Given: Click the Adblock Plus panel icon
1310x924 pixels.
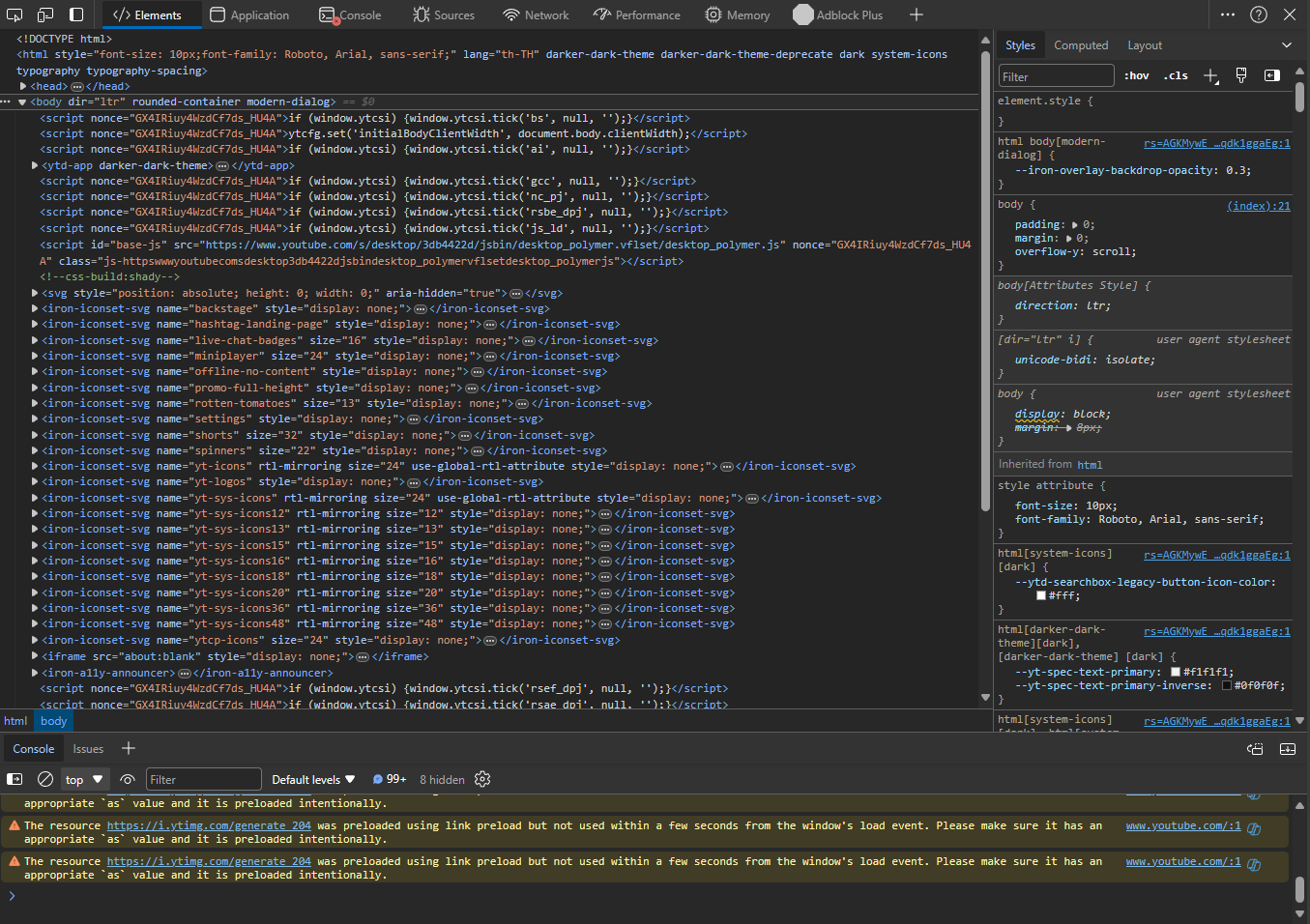Looking at the screenshot, I should pyautogui.click(x=803, y=14).
